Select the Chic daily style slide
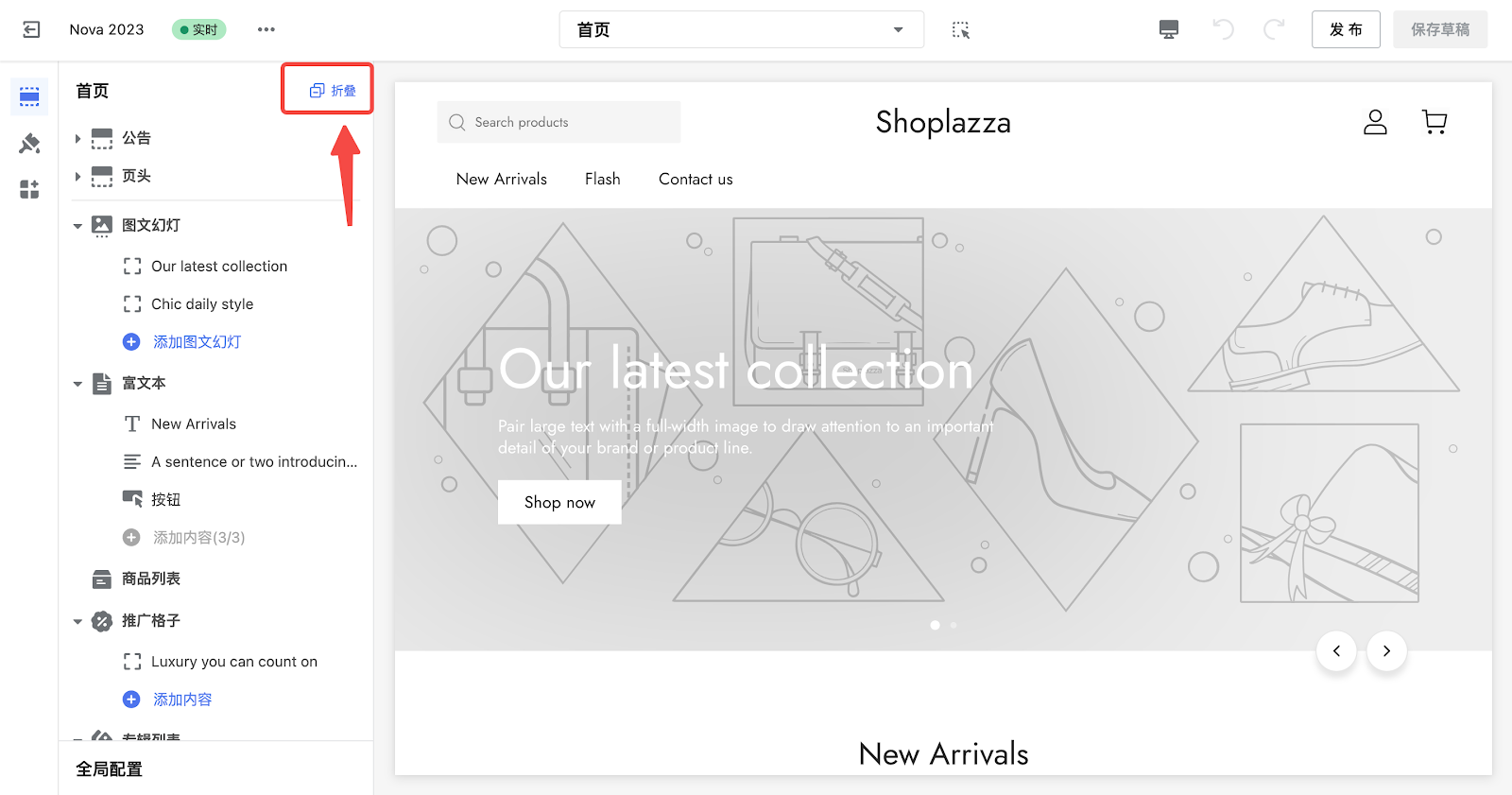This screenshot has width=1512, height=795. coord(202,304)
